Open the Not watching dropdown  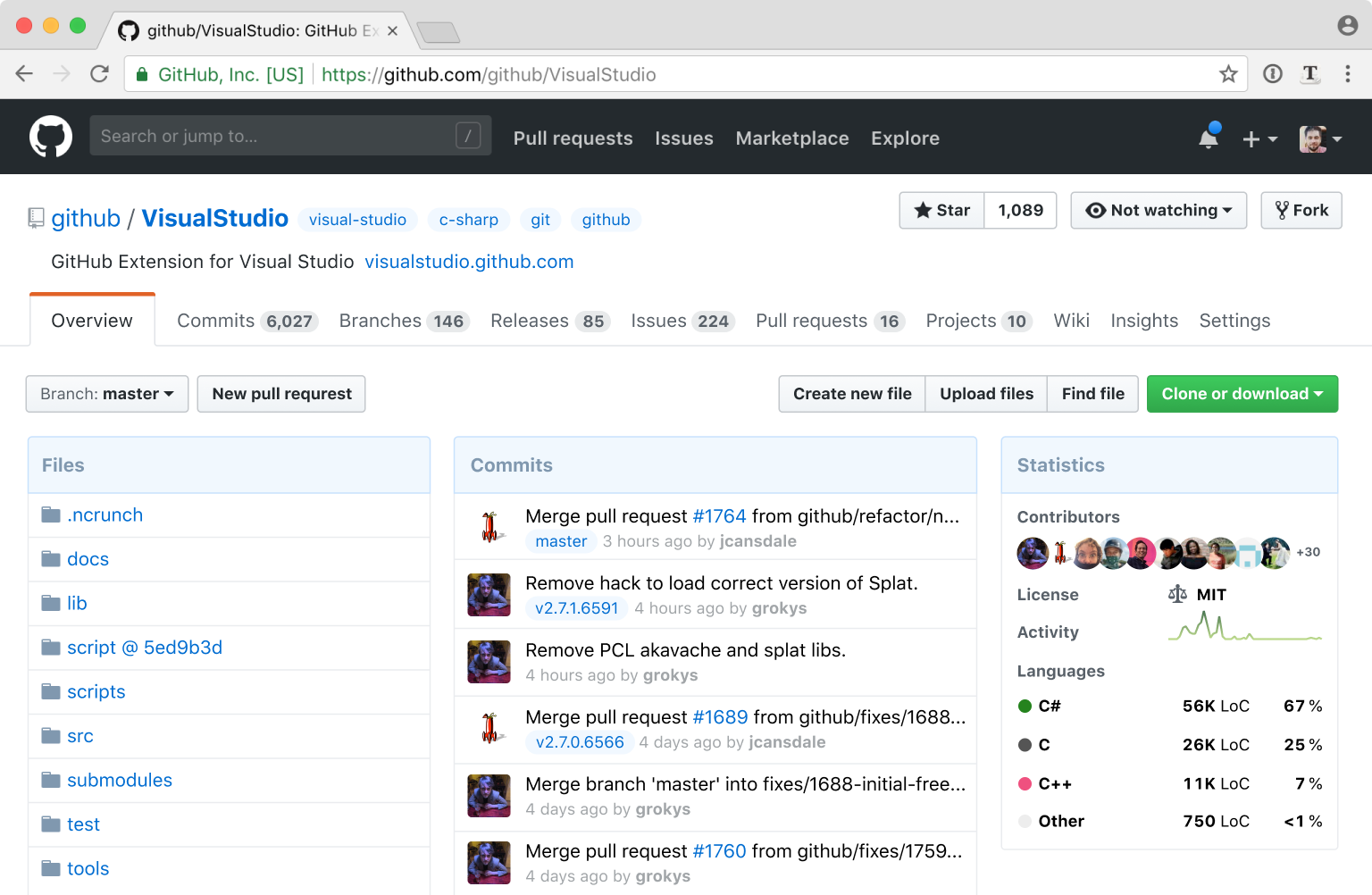point(1159,211)
